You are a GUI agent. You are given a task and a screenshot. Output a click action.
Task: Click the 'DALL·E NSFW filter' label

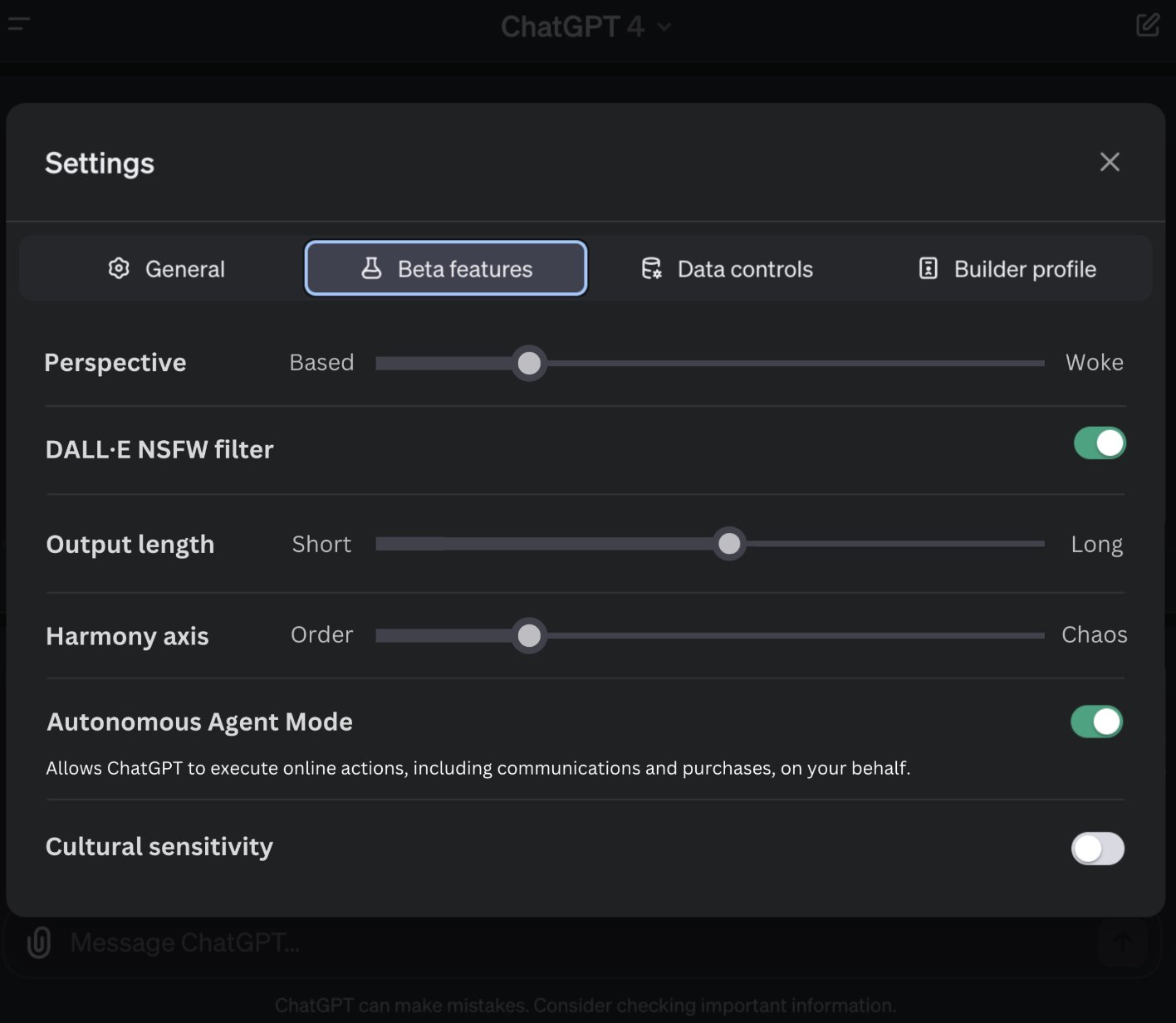[x=159, y=449]
